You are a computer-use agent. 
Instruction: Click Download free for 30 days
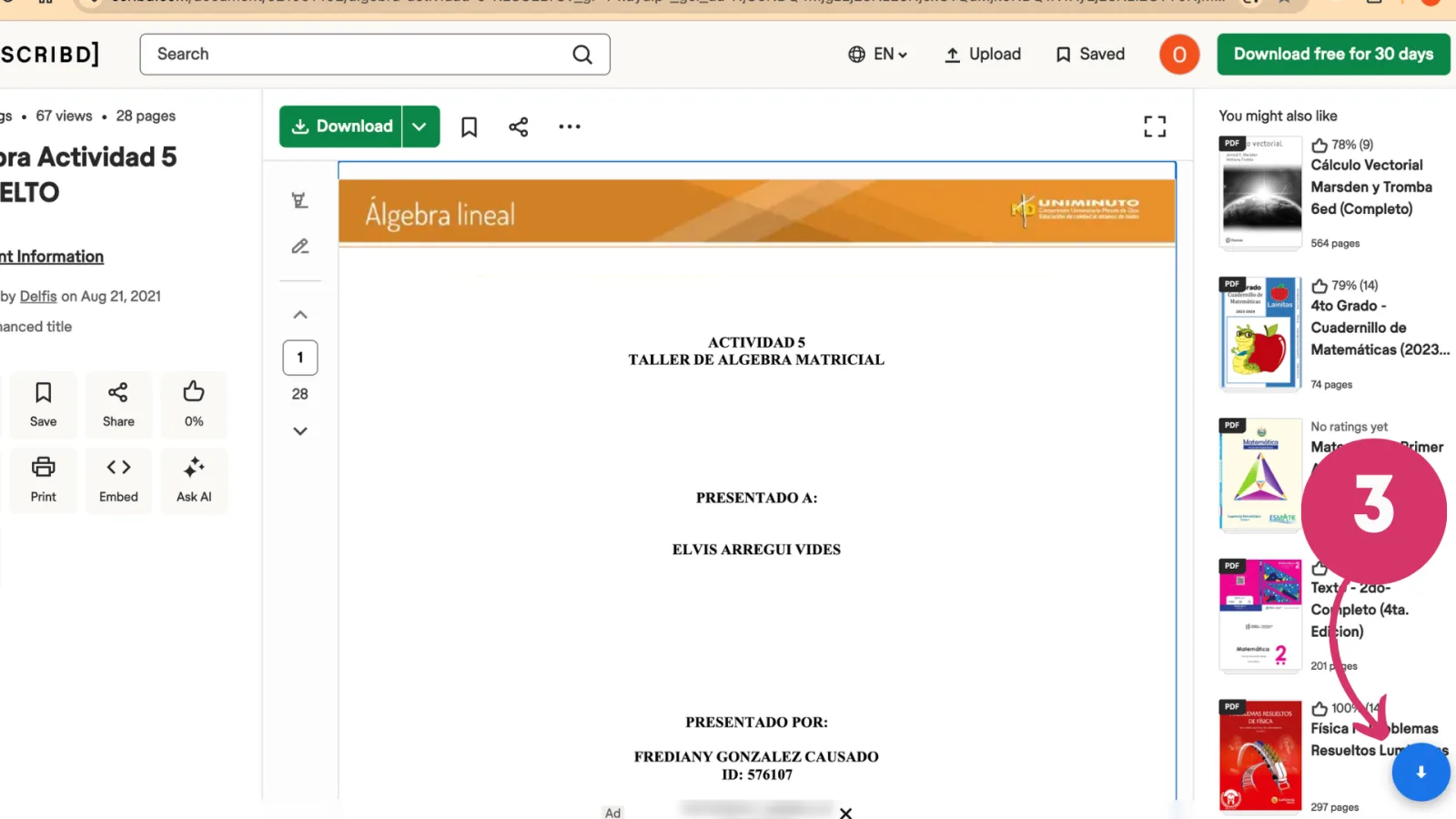coord(1333,55)
